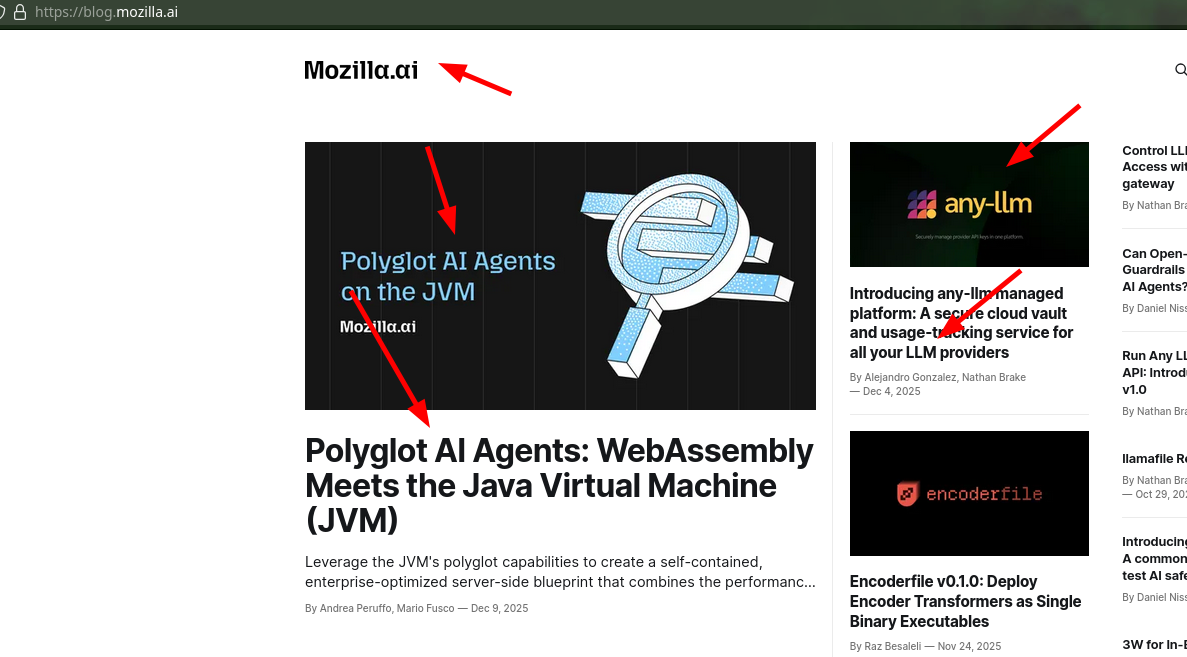The height and width of the screenshot is (657, 1187).
Task: Open the Polyglot AI Agents WebAssembly headline
Action: [x=559, y=485]
